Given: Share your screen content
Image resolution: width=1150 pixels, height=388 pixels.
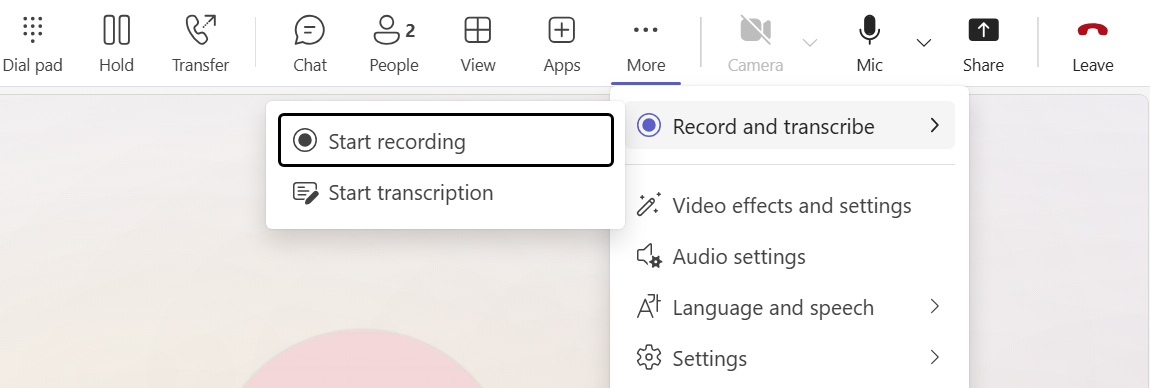Looking at the screenshot, I should click(983, 45).
